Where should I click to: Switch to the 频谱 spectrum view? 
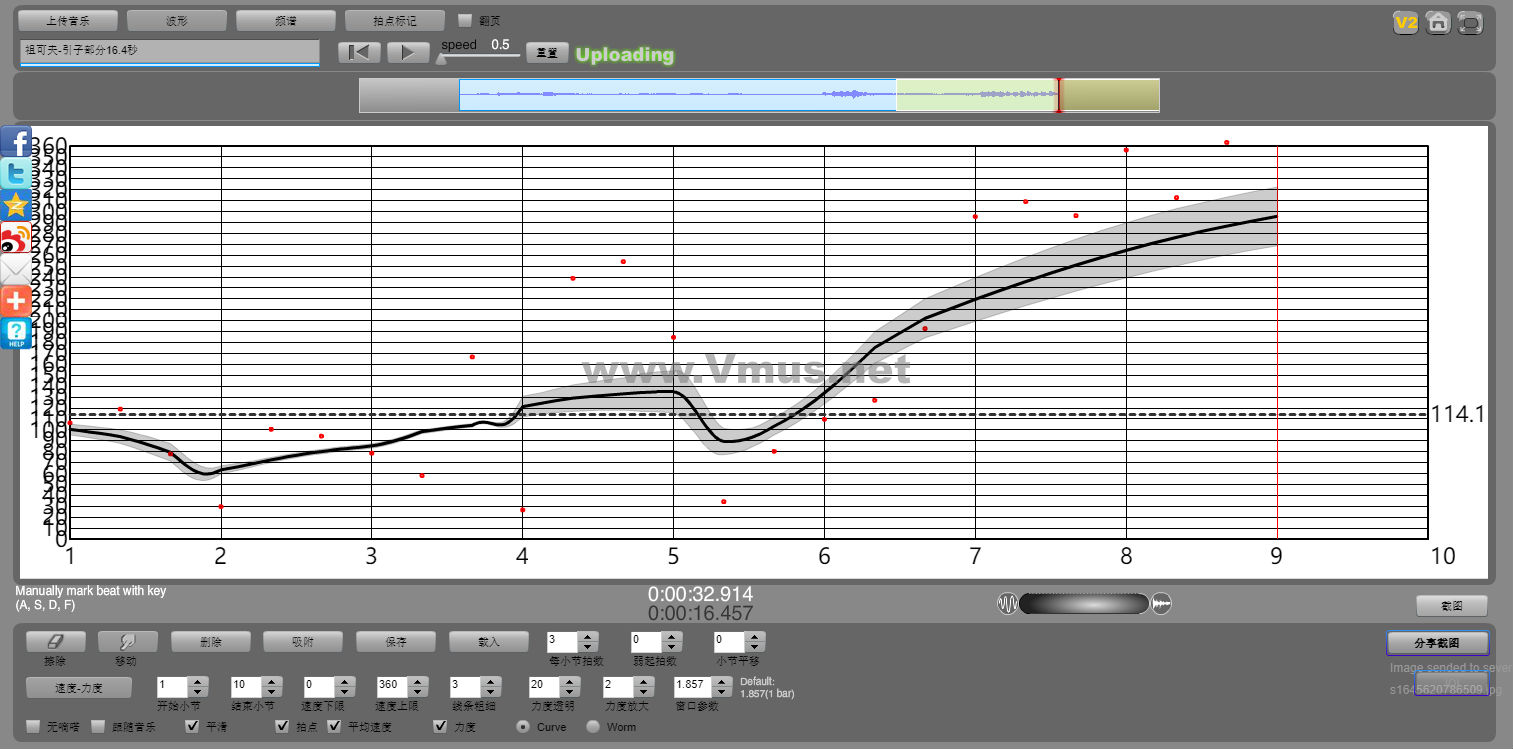(x=286, y=20)
